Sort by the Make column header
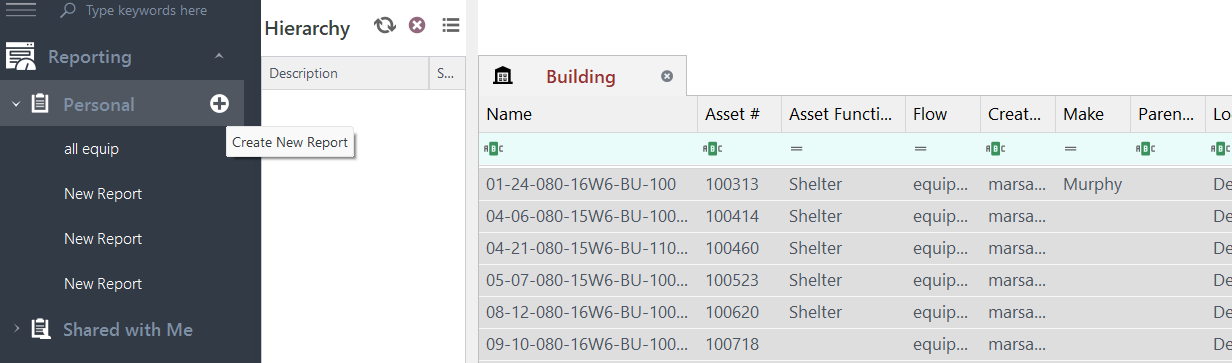The width and height of the screenshot is (1232, 363). (x=1093, y=114)
